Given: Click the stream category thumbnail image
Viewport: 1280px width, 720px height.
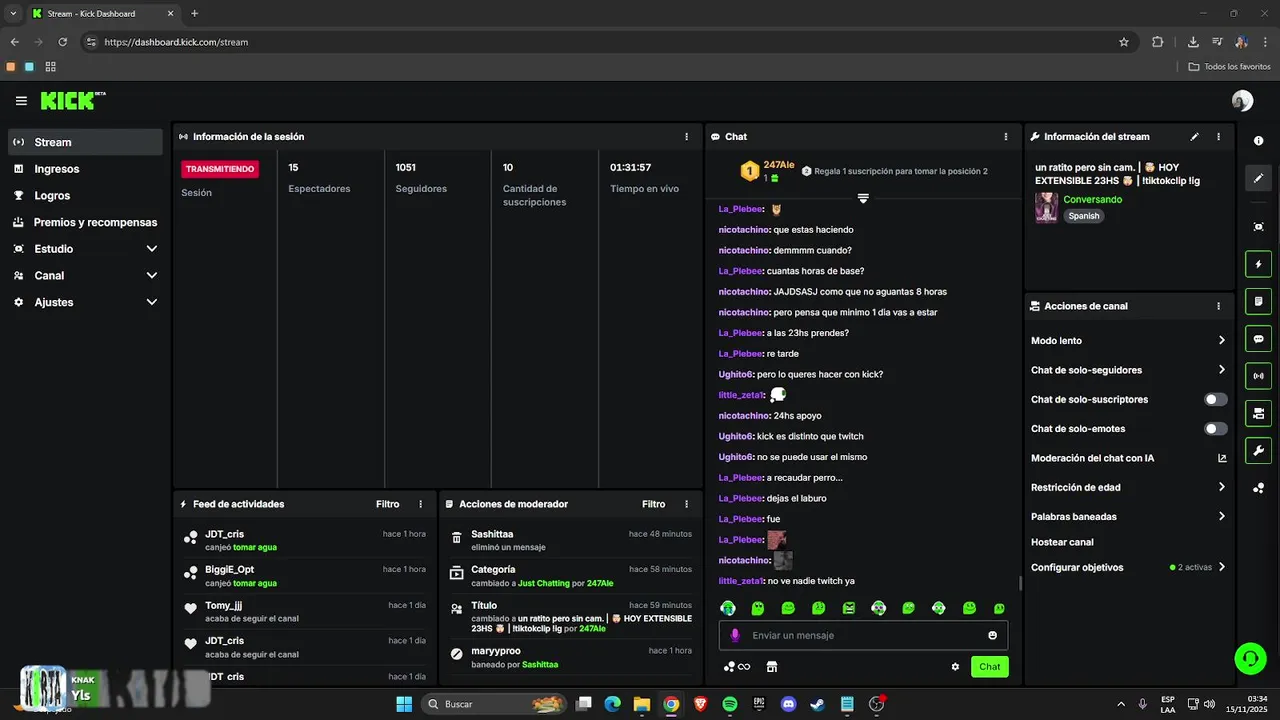Looking at the screenshot, I should (1046, 208).
